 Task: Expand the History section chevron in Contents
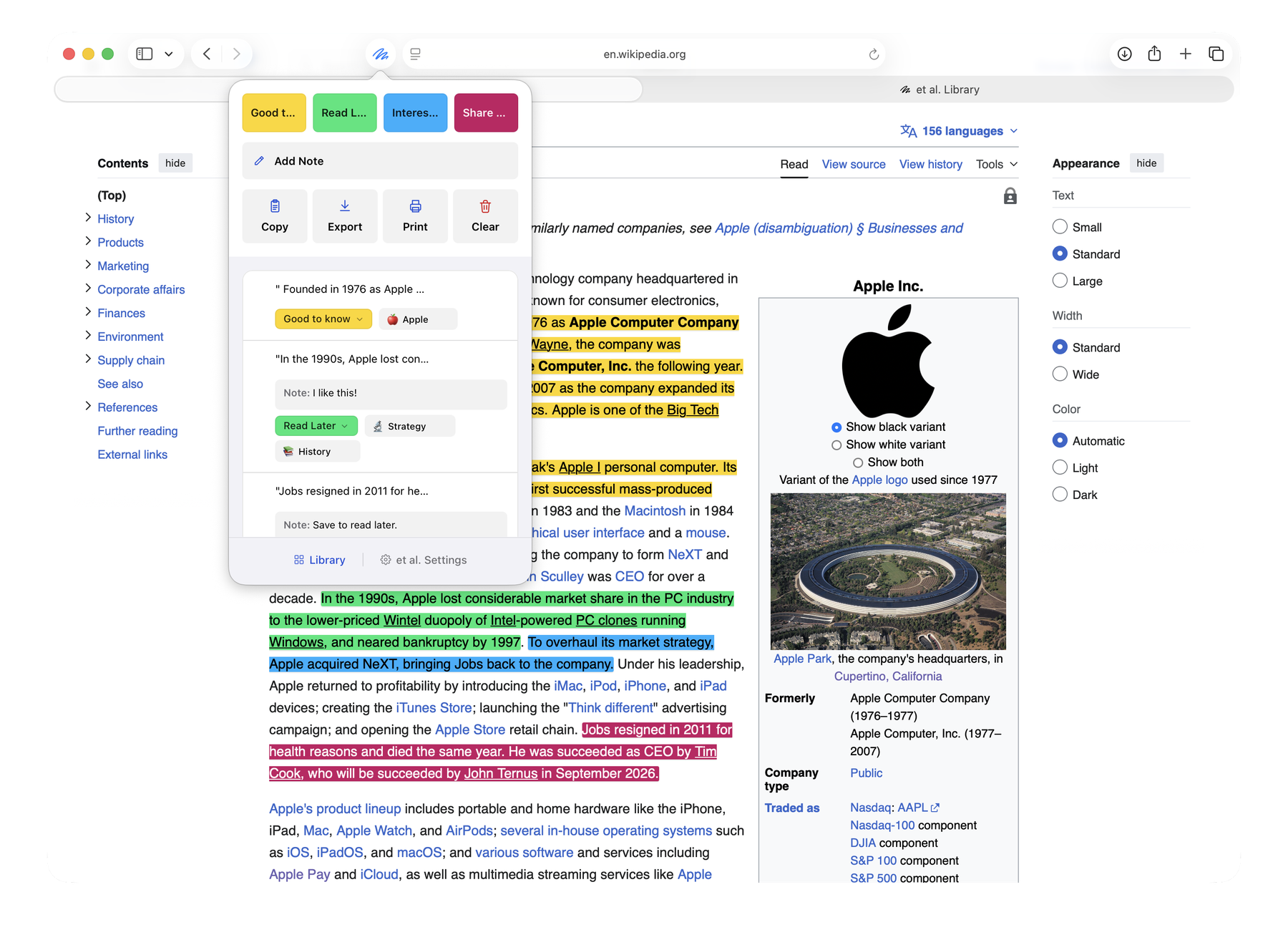[88, 218]
